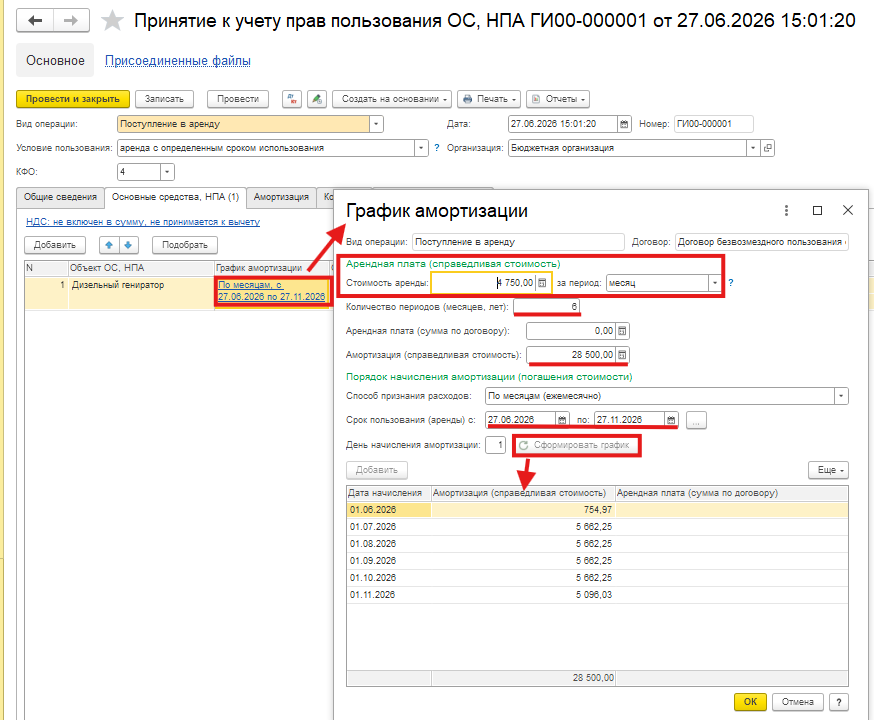Switch to the Общие сведения tab
874x720 pixels.
click(x=60, y=197)
